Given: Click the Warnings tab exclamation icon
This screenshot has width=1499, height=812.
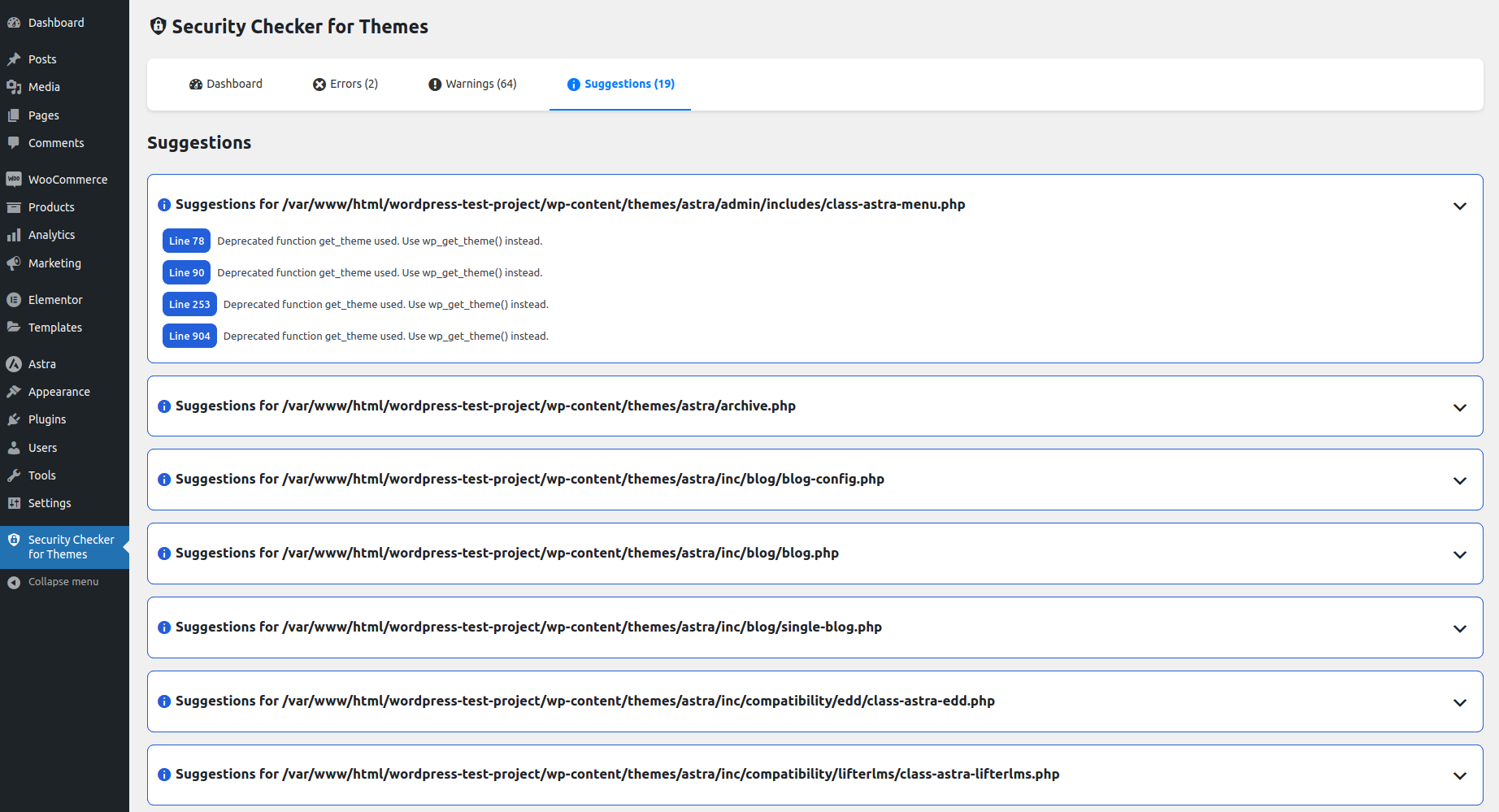Looking at the screenshot, I should click(435, 85).
